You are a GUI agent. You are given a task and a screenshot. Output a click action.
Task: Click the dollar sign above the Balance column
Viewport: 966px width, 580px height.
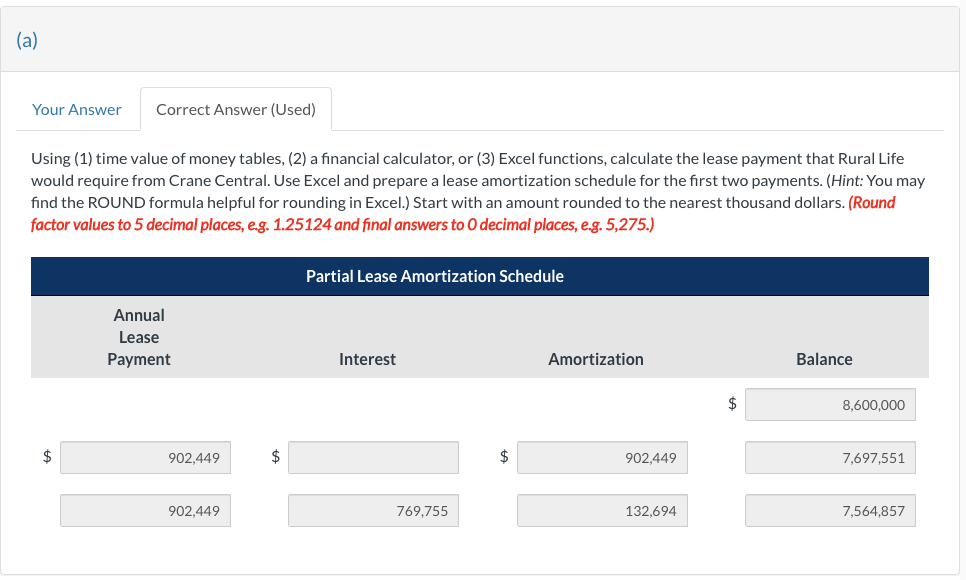731,404
